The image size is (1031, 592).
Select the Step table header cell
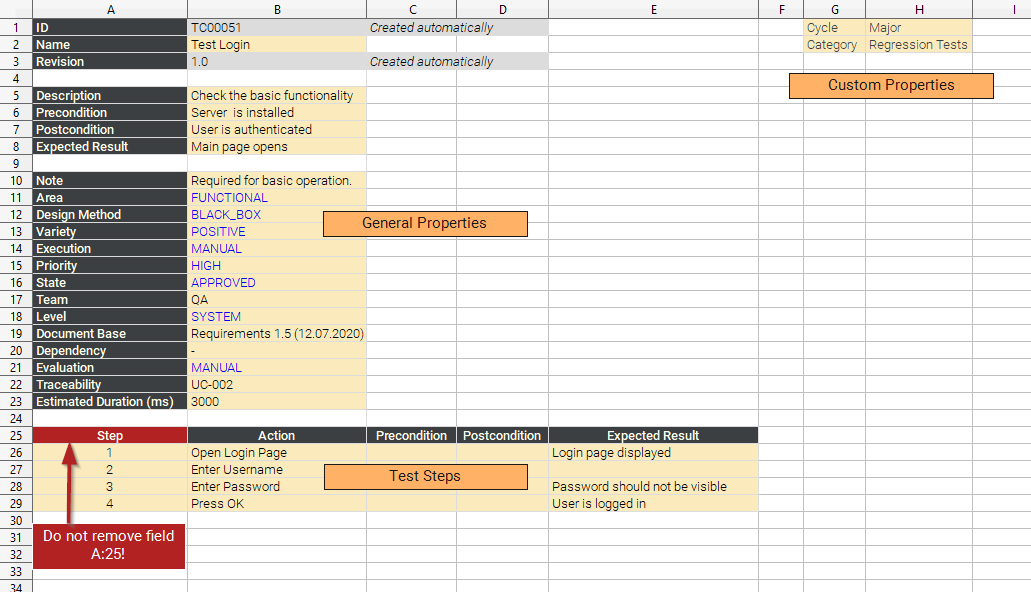coord(109,435)
